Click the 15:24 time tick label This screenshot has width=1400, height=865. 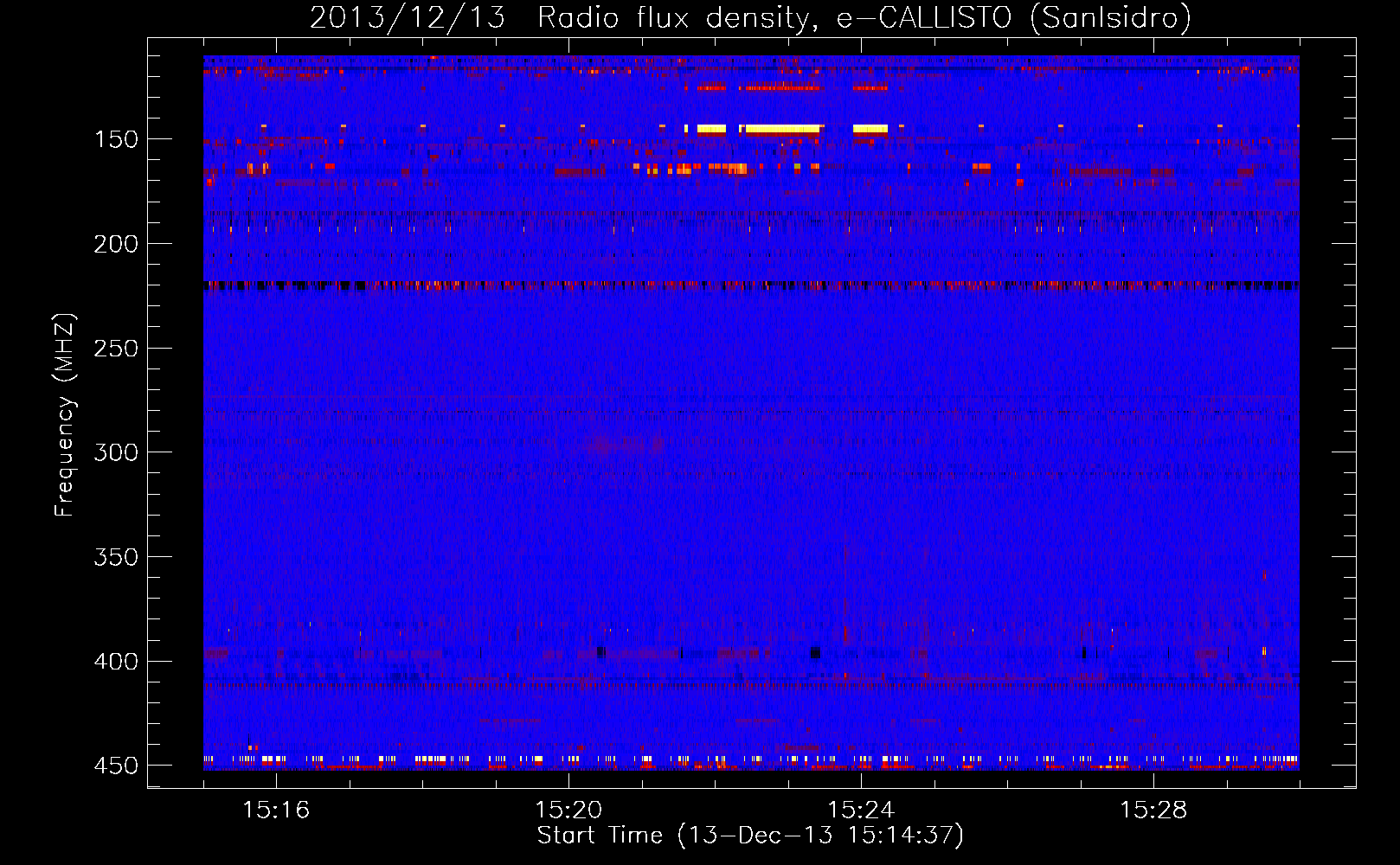[861, 811]
